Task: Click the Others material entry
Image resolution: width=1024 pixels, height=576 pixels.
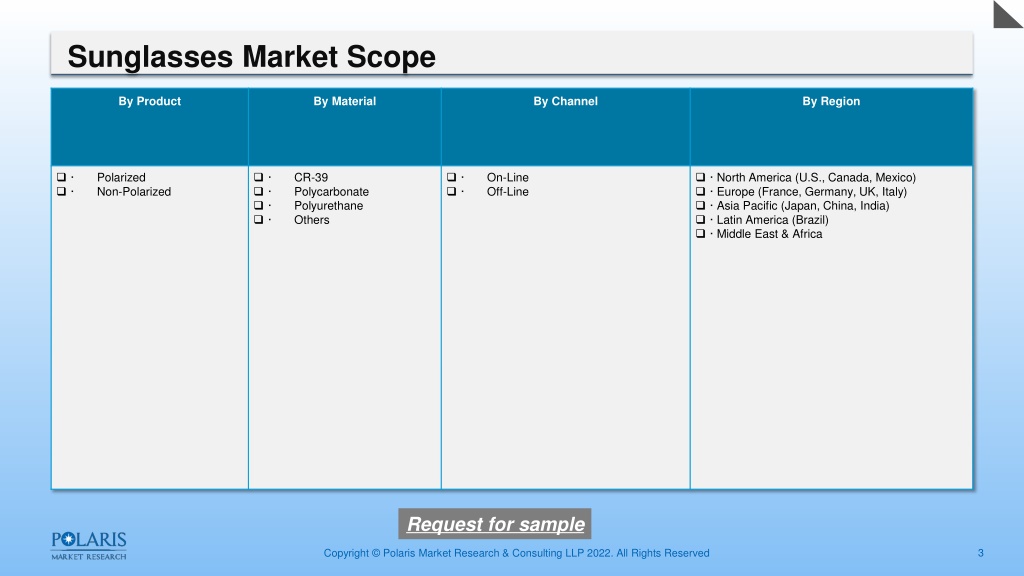Action: click(x=312, y=220)
